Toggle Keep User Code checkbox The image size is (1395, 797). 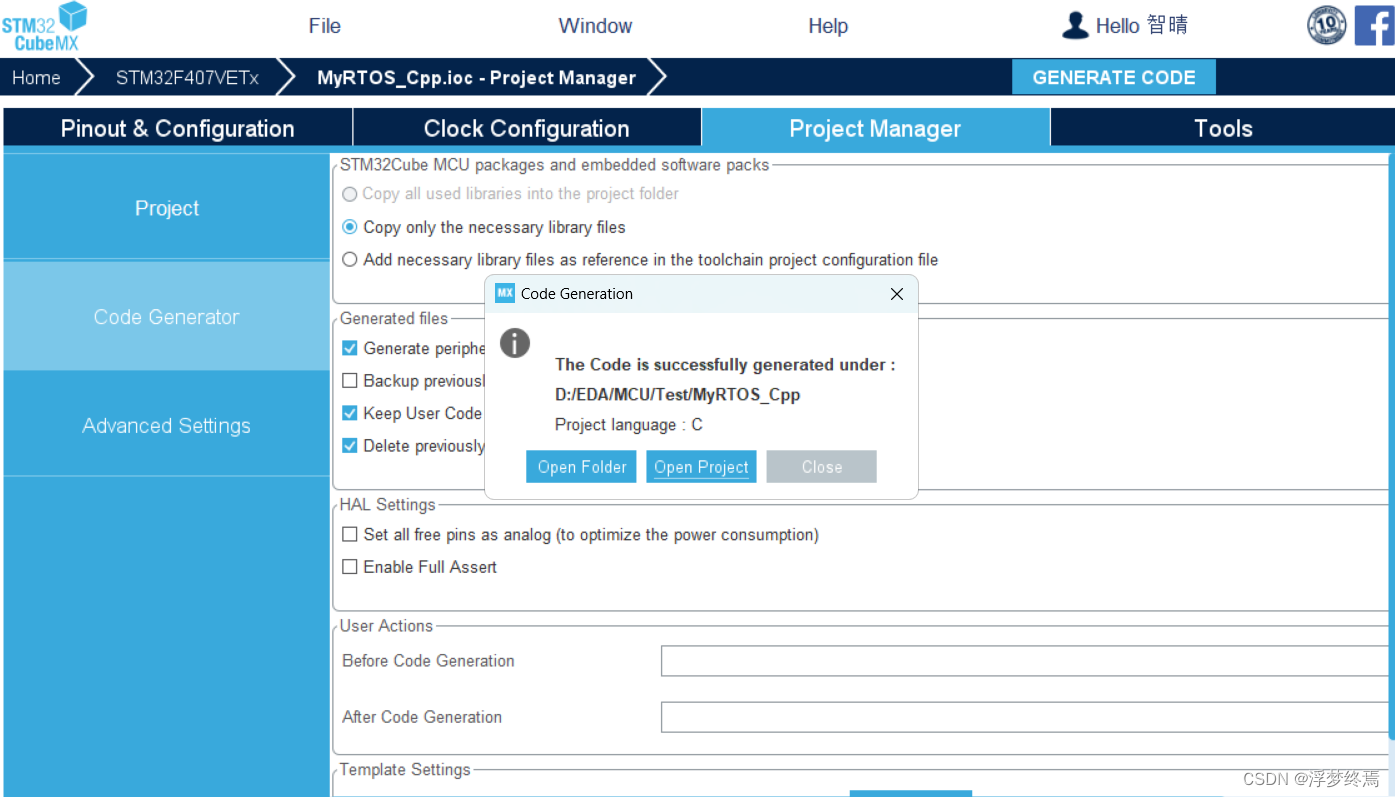pos(350,413)
